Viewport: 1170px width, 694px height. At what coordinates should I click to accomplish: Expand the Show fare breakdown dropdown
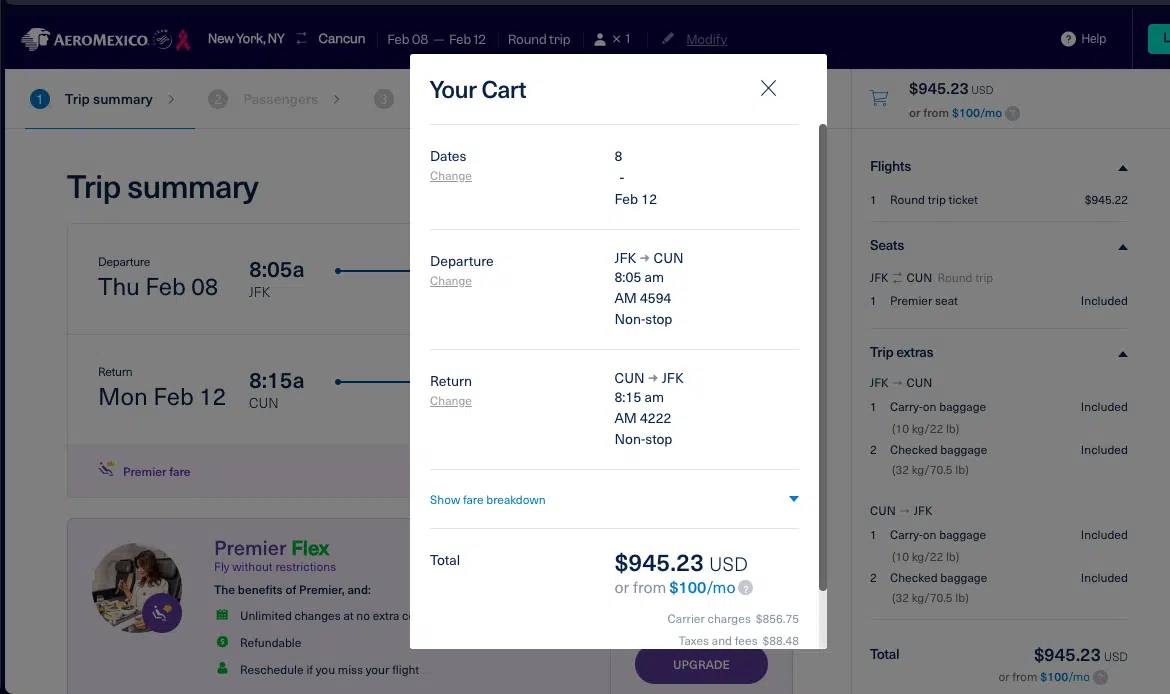point(793,499)
